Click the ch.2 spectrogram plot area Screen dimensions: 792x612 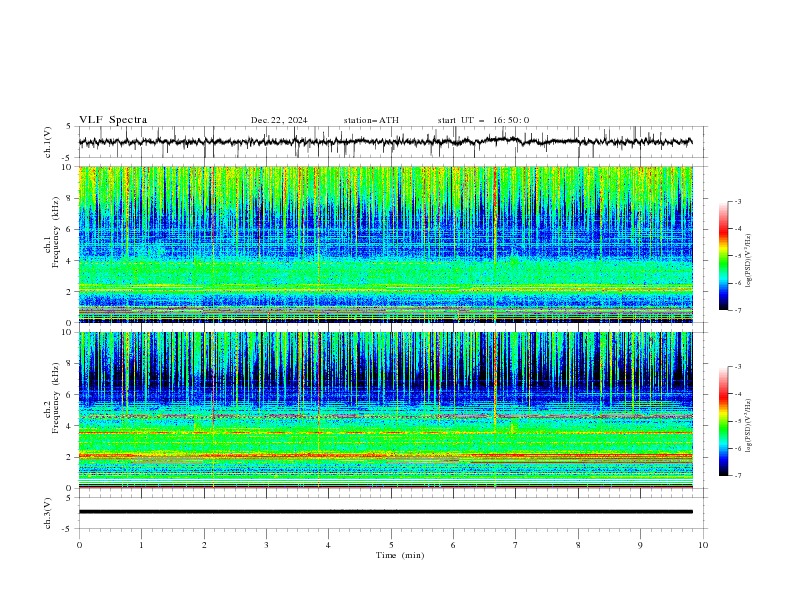click(386, 410)
